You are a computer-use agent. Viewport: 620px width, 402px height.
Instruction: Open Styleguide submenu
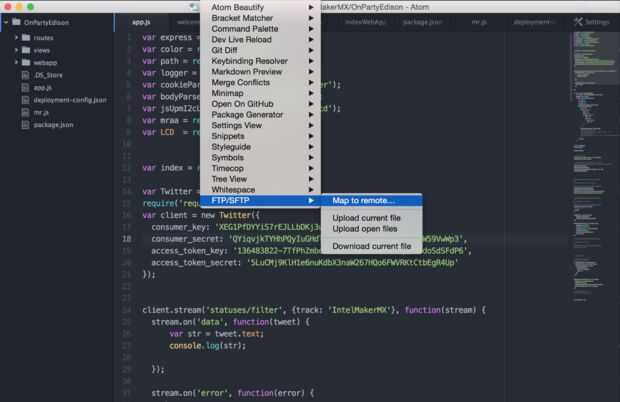(x=260, y=147)
